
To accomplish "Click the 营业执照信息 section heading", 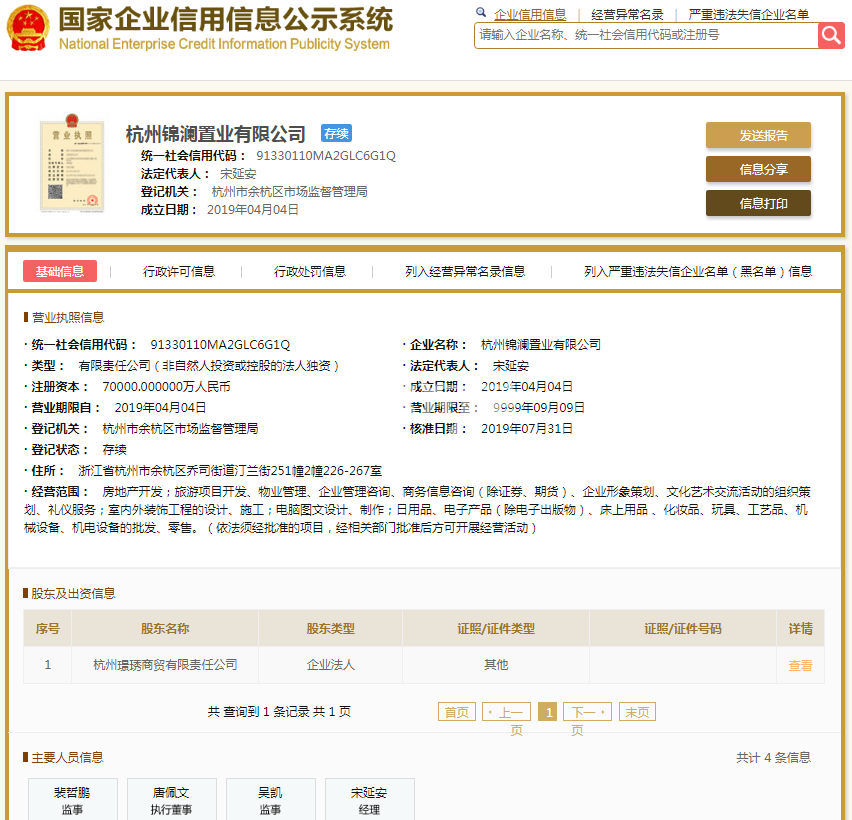I will (x=68, y=317).
